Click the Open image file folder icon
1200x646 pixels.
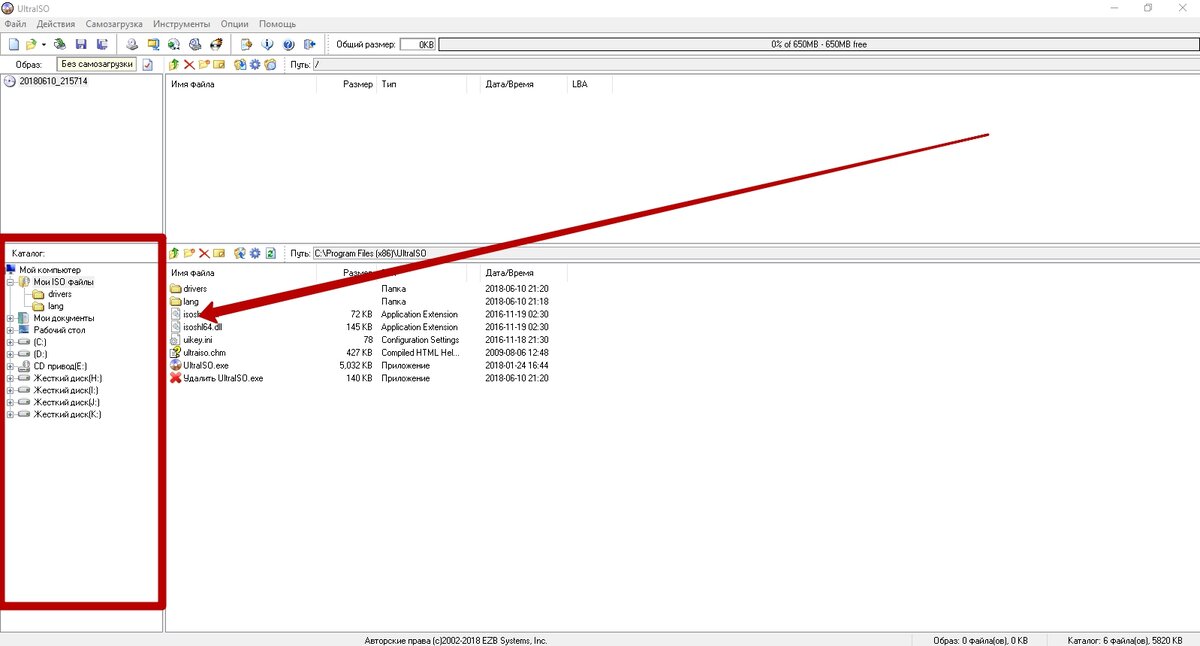pos(31,44)
